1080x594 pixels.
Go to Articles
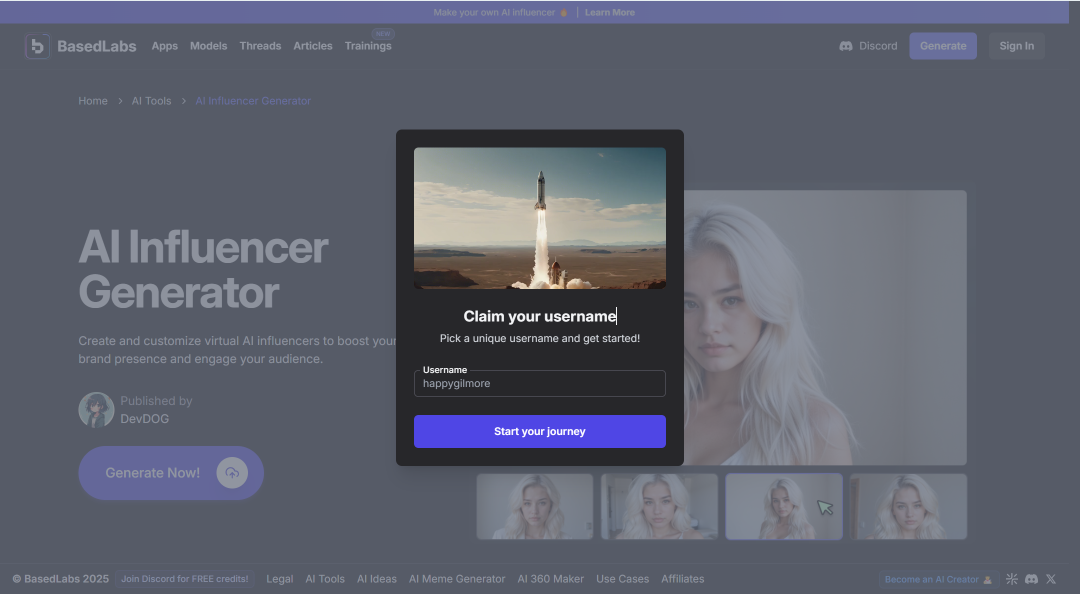[313, 46]
